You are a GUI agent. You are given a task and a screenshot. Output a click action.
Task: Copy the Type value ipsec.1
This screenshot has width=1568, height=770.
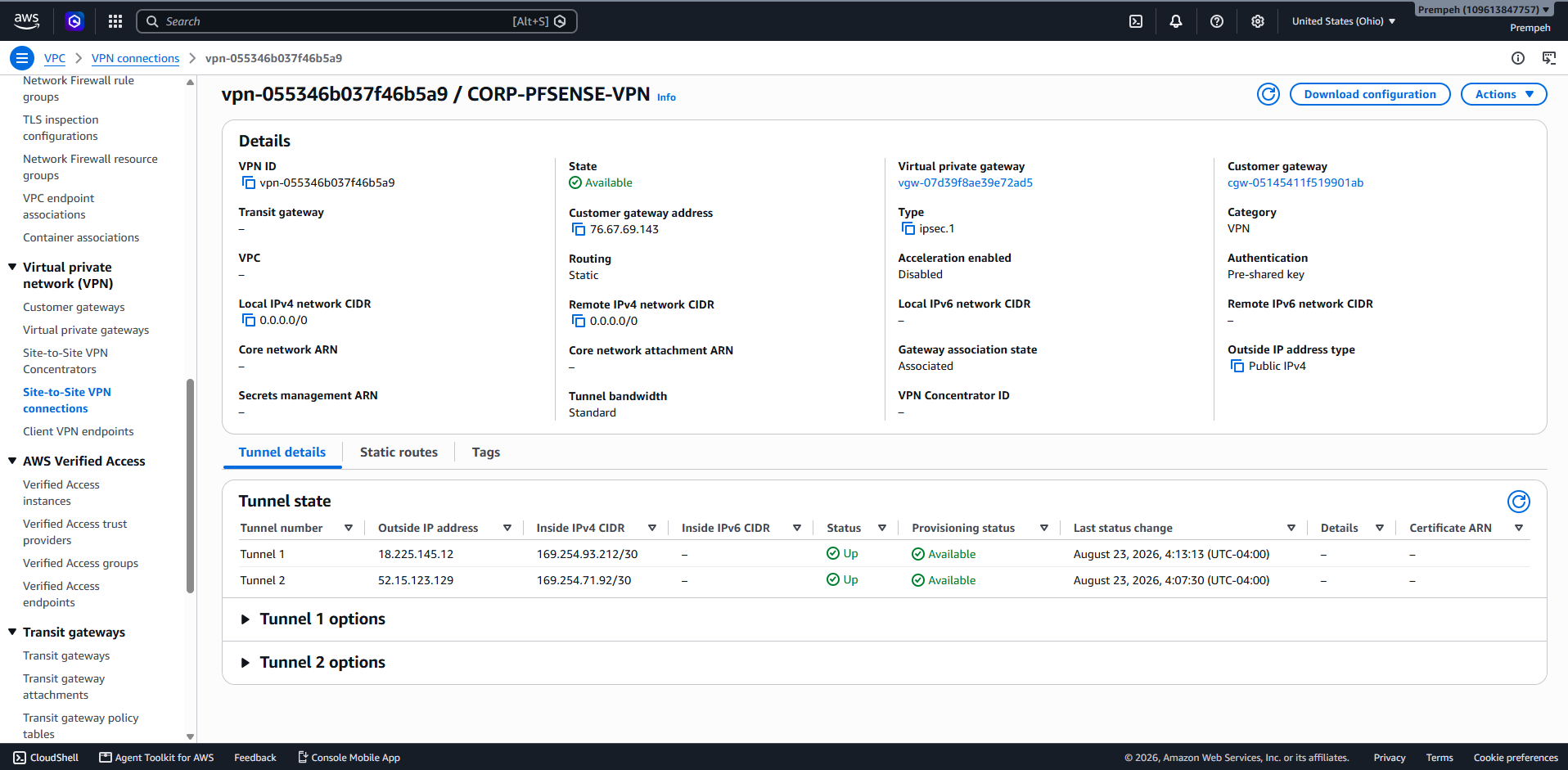click(908, 228)
